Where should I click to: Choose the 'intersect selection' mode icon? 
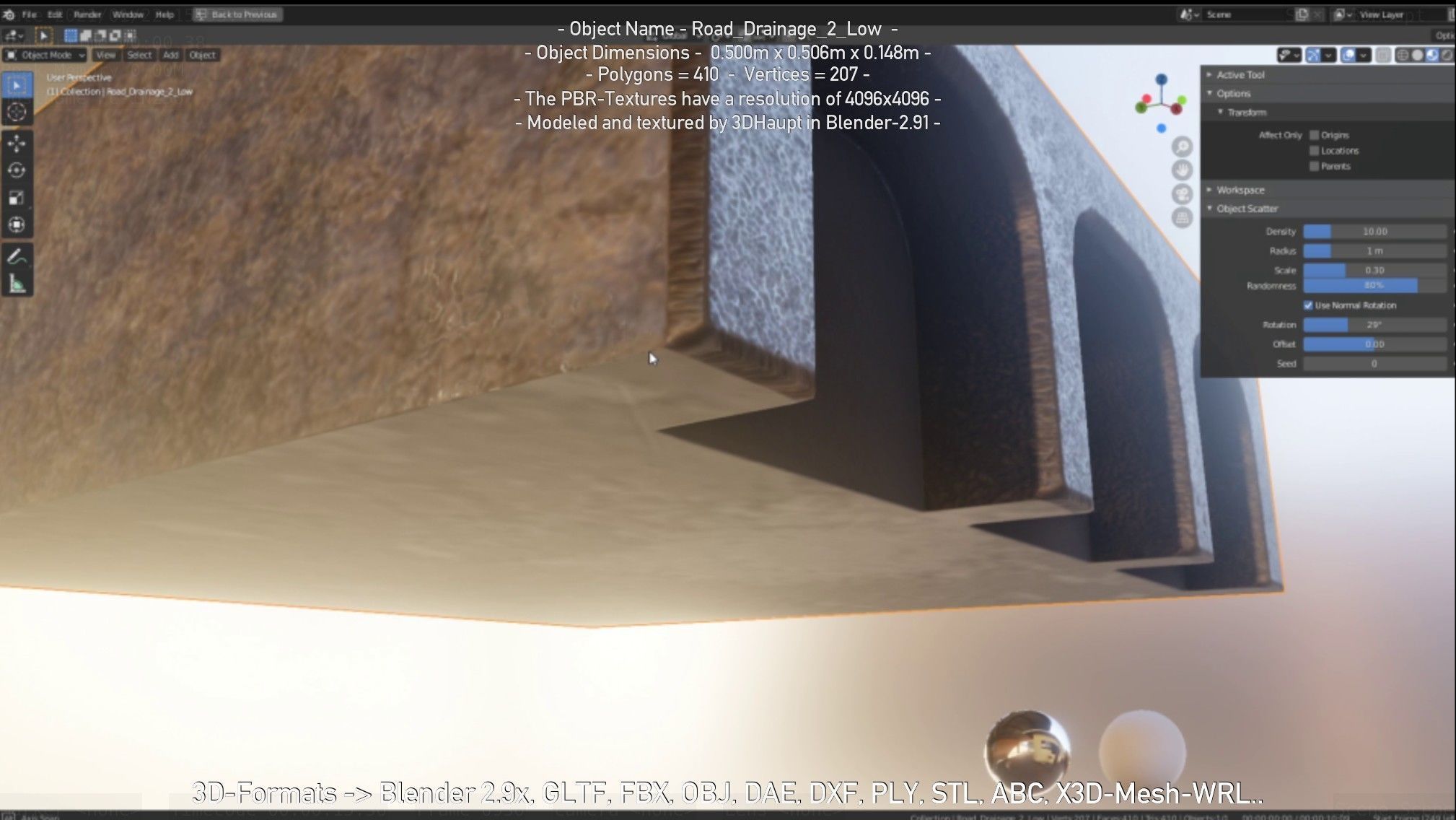pyautogui.click(x=129, y=35)
